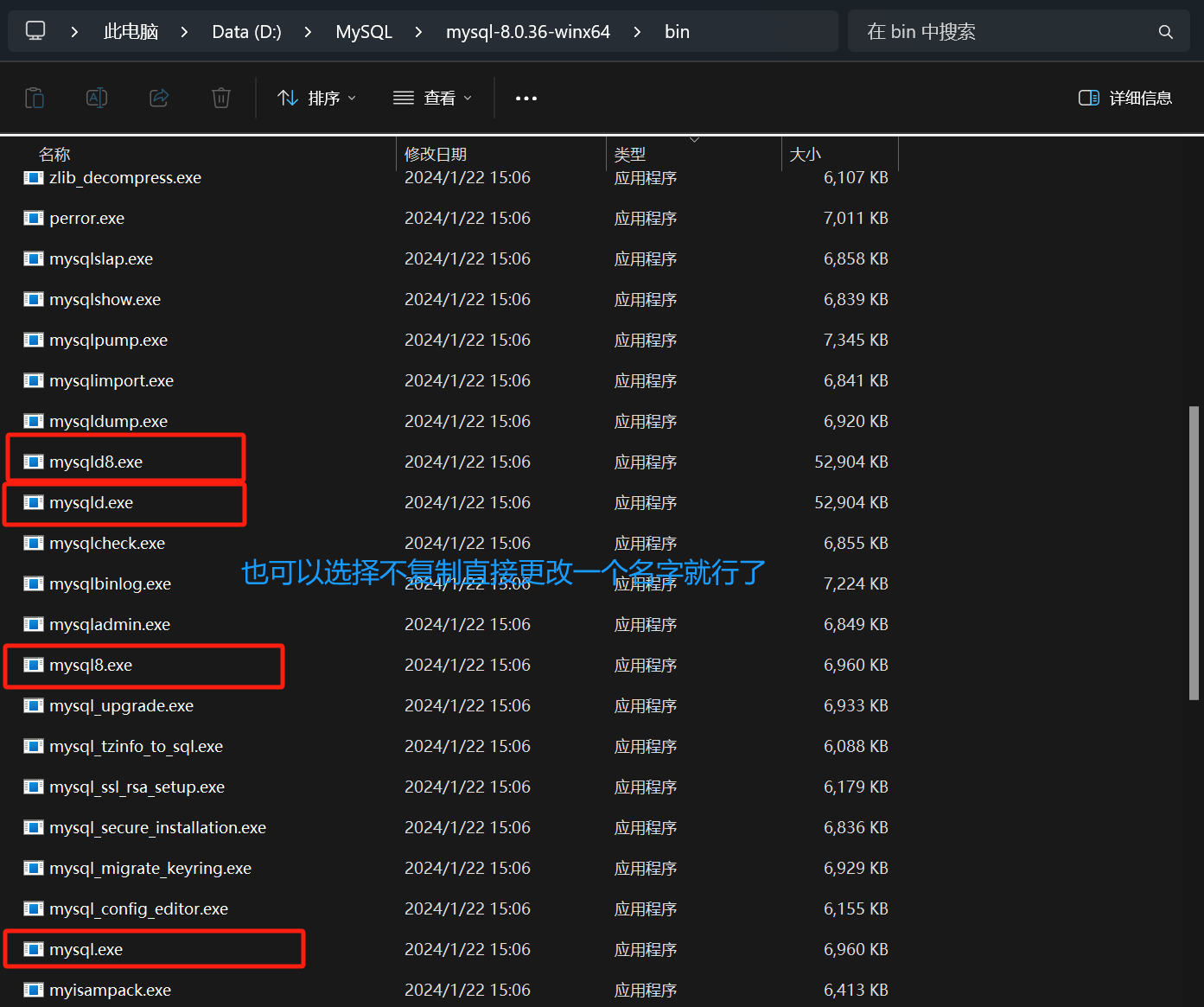Click the mysql.exe file icon
The image size is (1204, 1007).
click(x=34, y=950)
